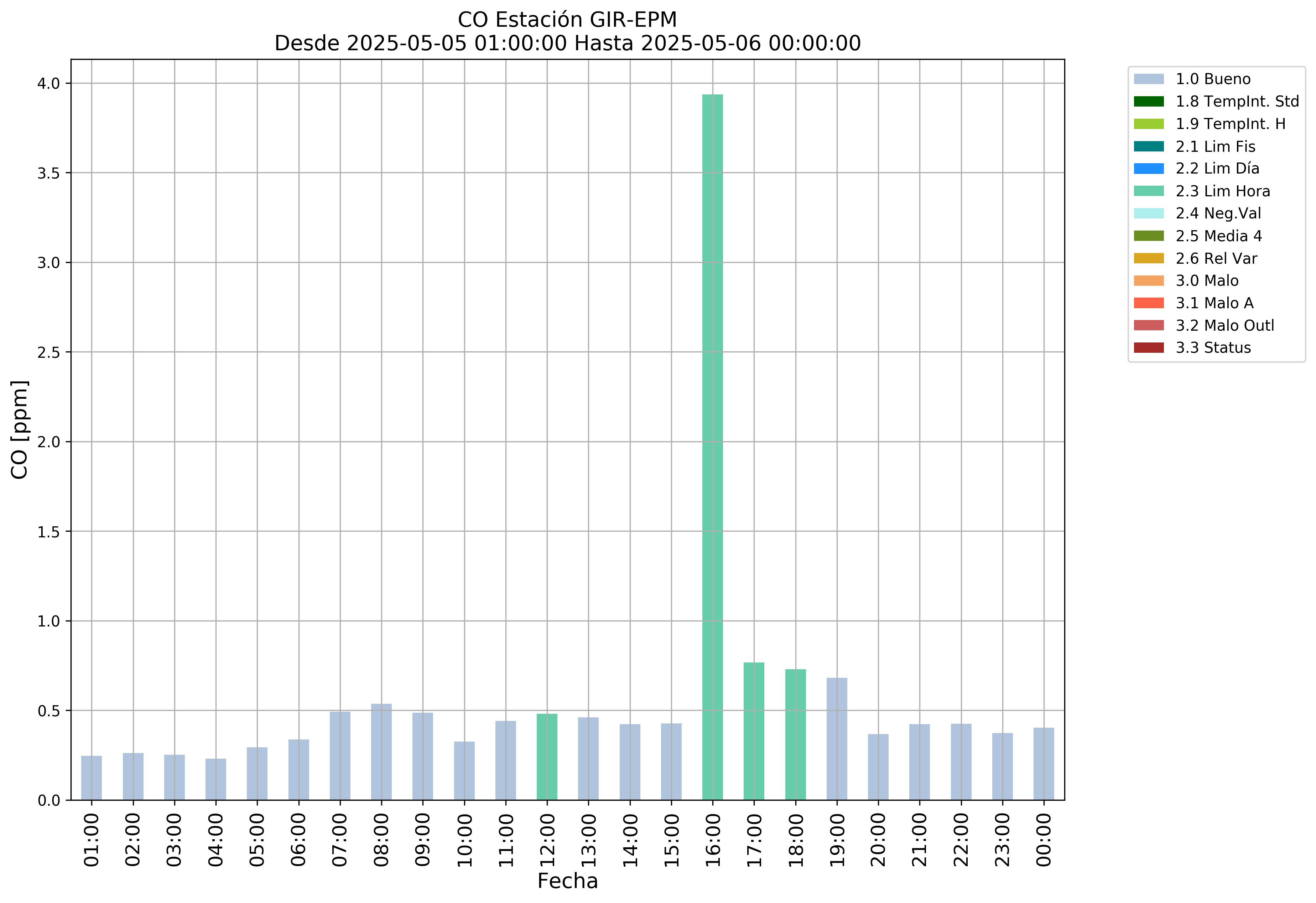The width and height of the screenshot is (1316, 903).
Task: Click the 'CO [ppm]' y-axis label
Action: [x=19, y=430]
